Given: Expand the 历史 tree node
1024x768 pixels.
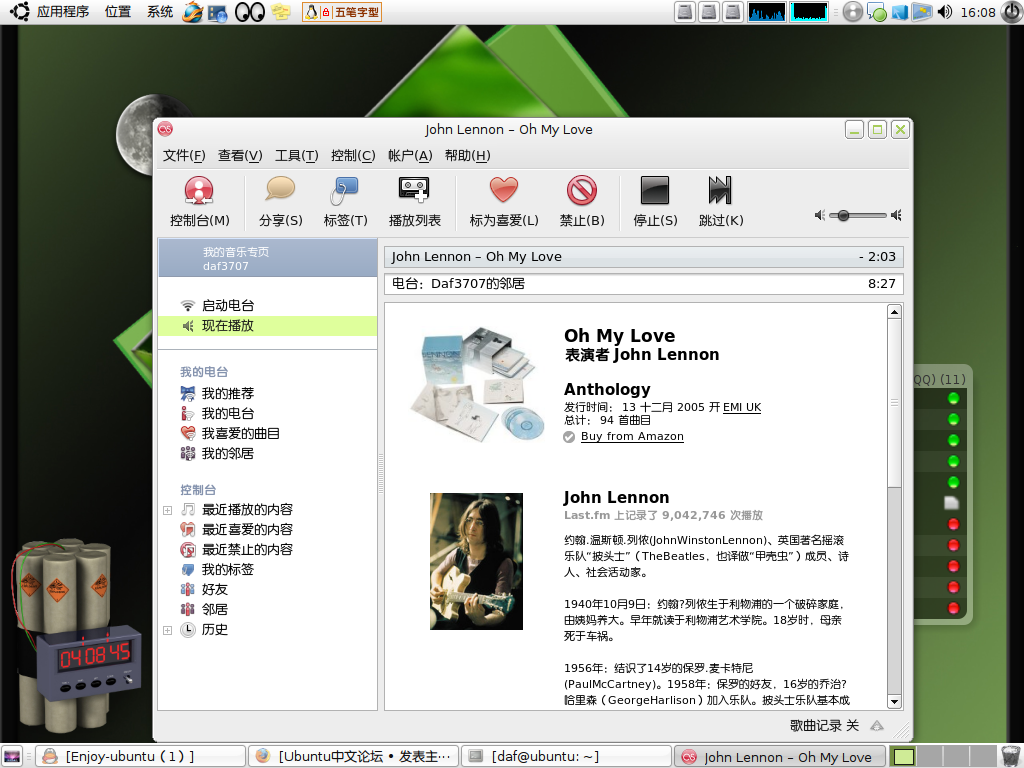Looking at the screenshot, I should 167,630.
